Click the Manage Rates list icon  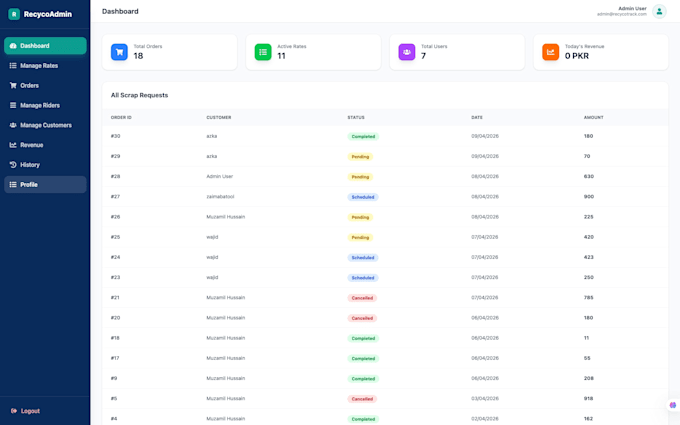[x=13, y=66]
